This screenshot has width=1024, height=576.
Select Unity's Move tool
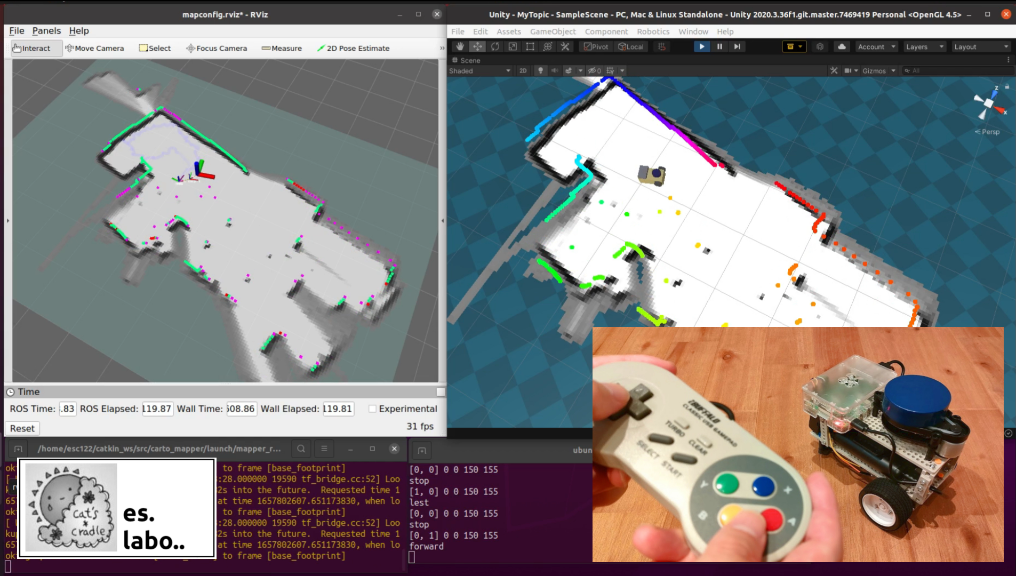point(477,46)
